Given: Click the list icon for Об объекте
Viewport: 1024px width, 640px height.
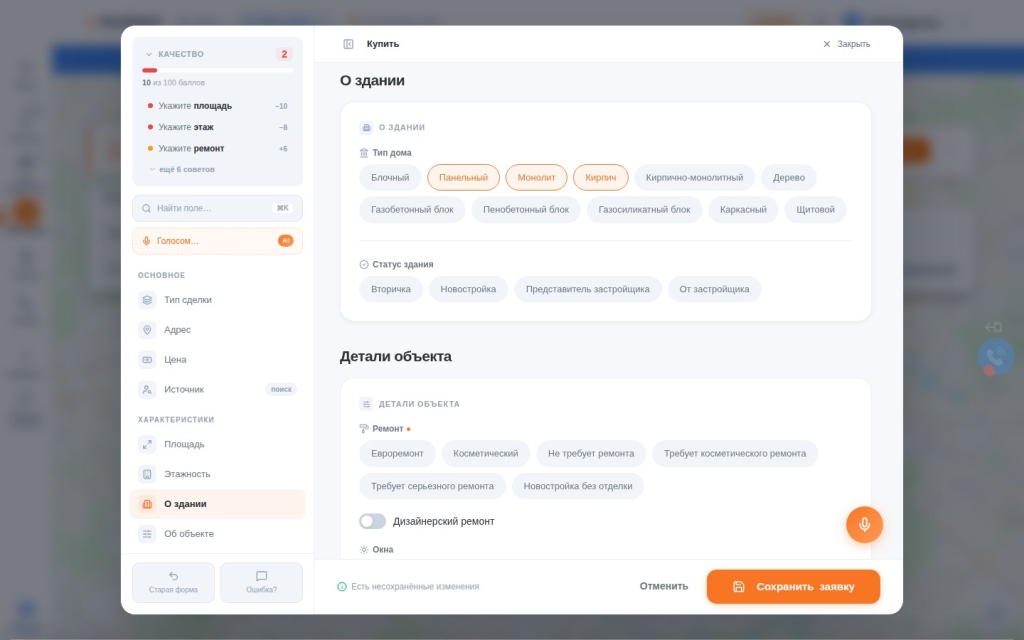Looking at the screenshot, I should (147, 534).
